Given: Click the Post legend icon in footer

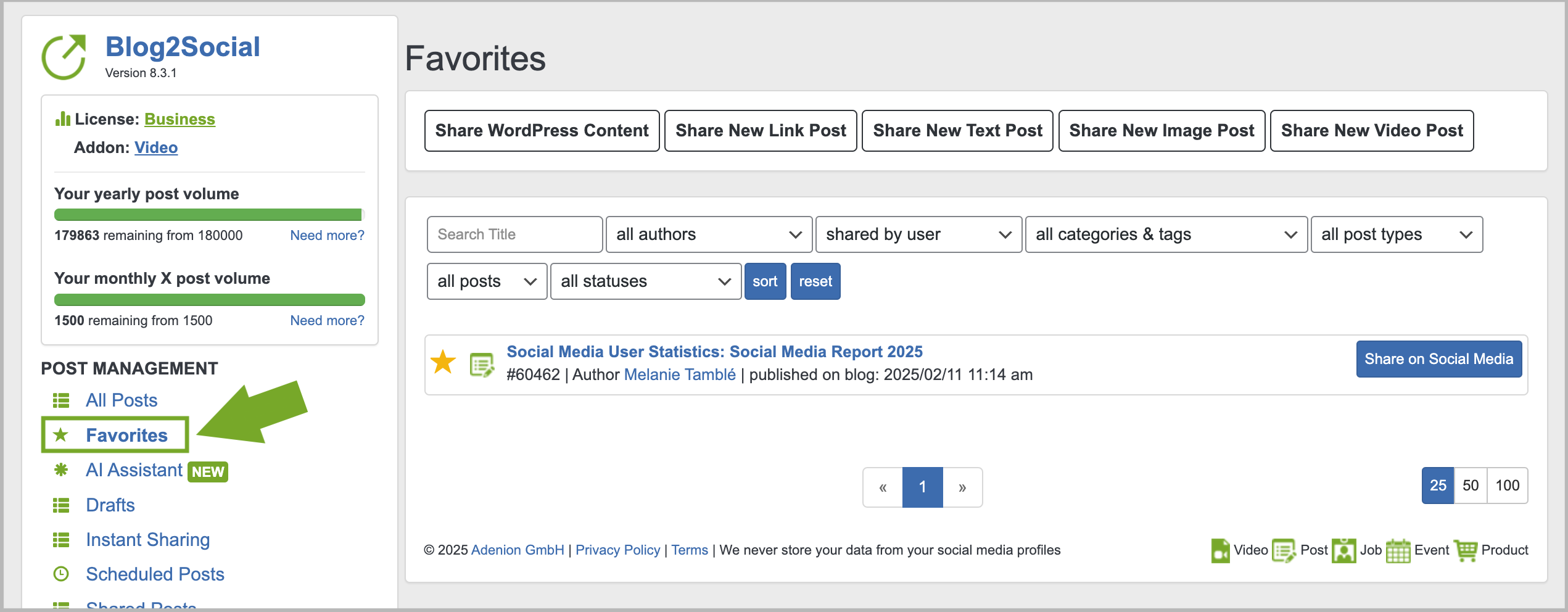Looking at the screenshot, I should pyautogui.click(x=1284, y=550).
